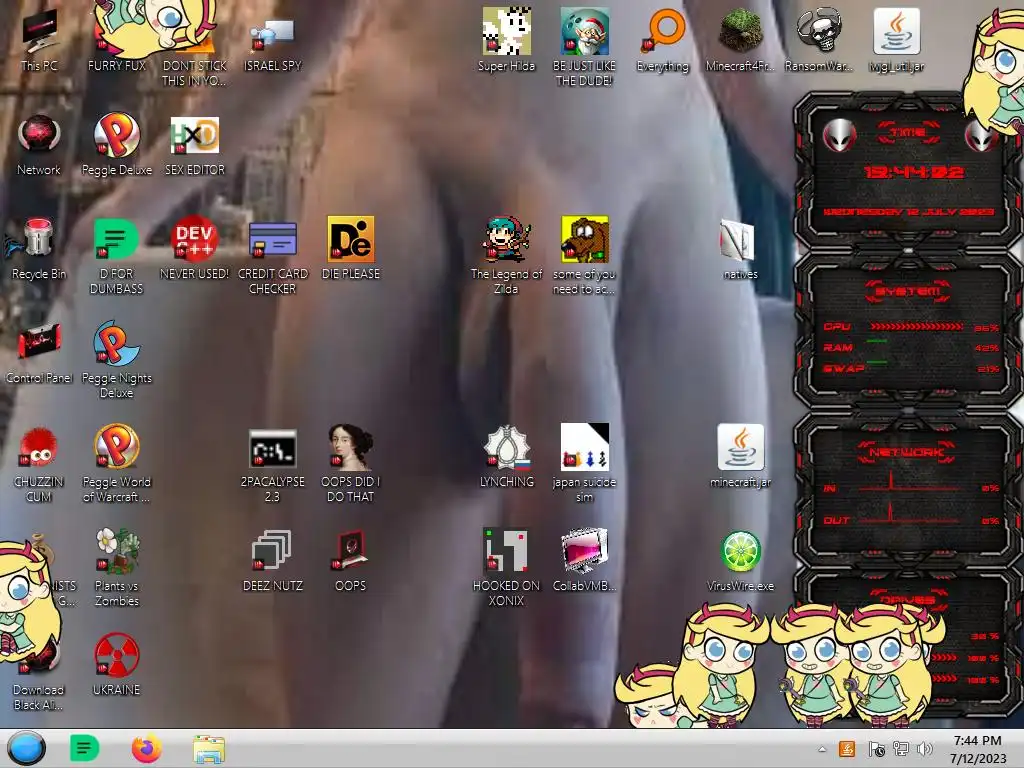This screenshot has height=768, width=1024.
Task: Open File Explorer from the taskbar
Action: click(x=209, y=749)
